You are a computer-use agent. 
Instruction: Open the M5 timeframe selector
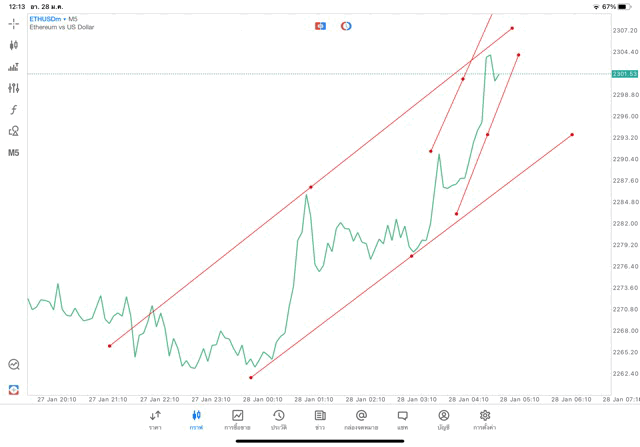(x=14, y=153)
